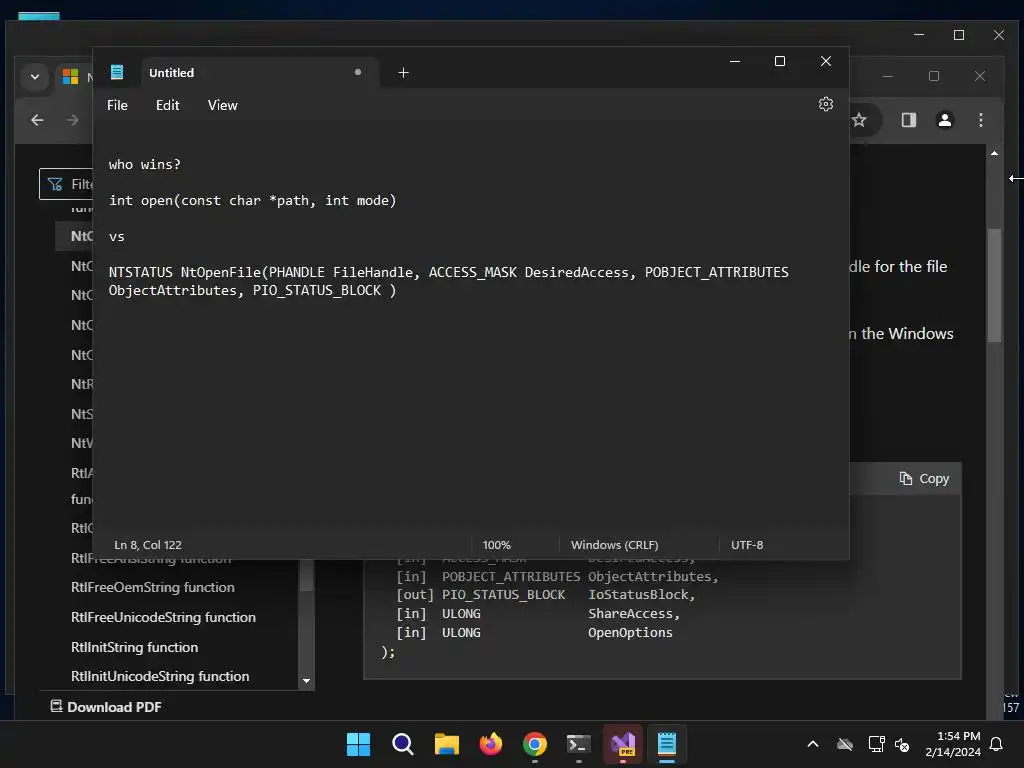The width and height of the screenshot is (1024, 768).
Task: Click the OneDrive cloud tray icon
Action: (x=845, y=744)
